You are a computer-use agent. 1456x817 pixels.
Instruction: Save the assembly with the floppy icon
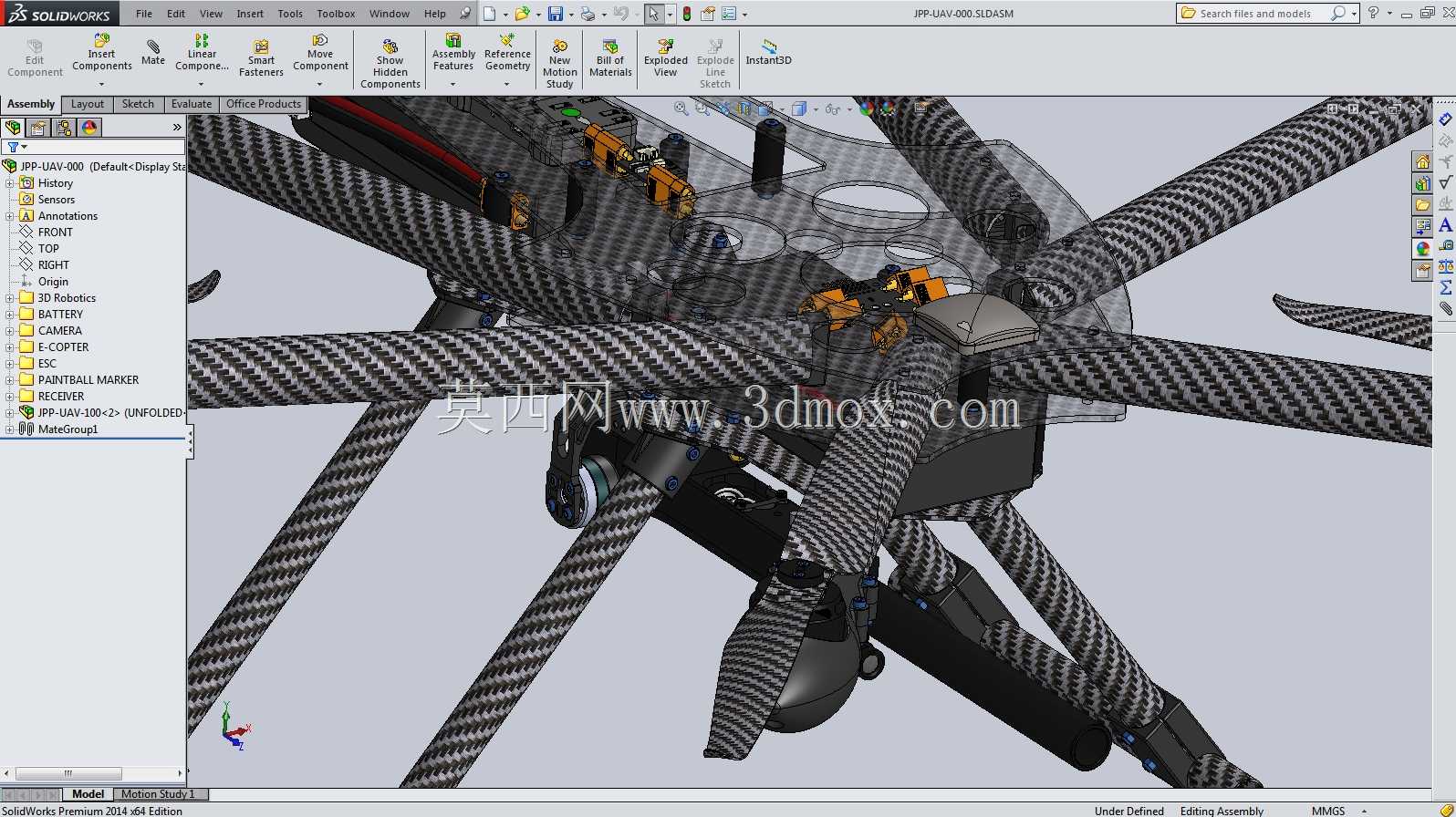(x=555, y=14)
